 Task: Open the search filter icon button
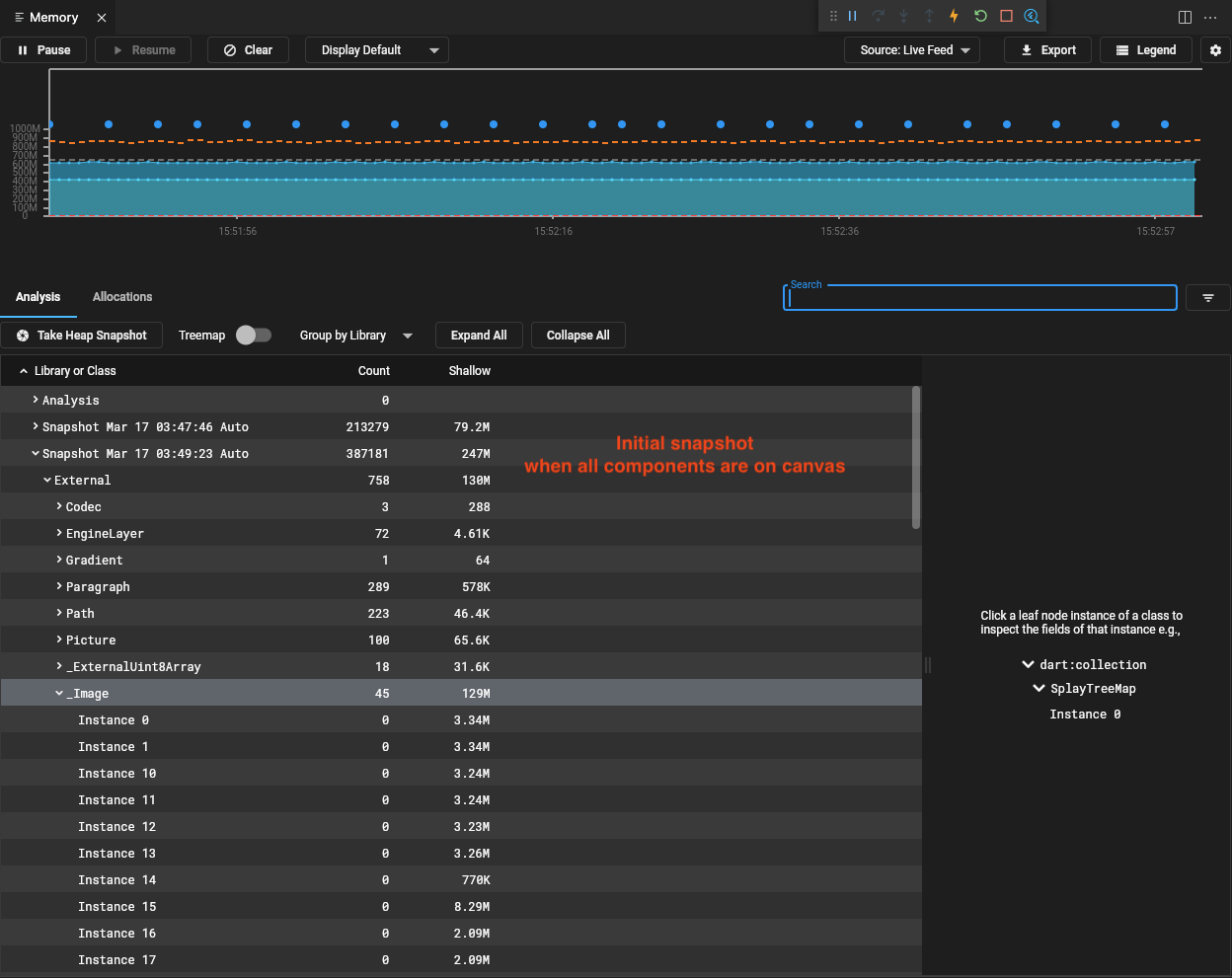pyautogui.click(x=1208, y=298)
